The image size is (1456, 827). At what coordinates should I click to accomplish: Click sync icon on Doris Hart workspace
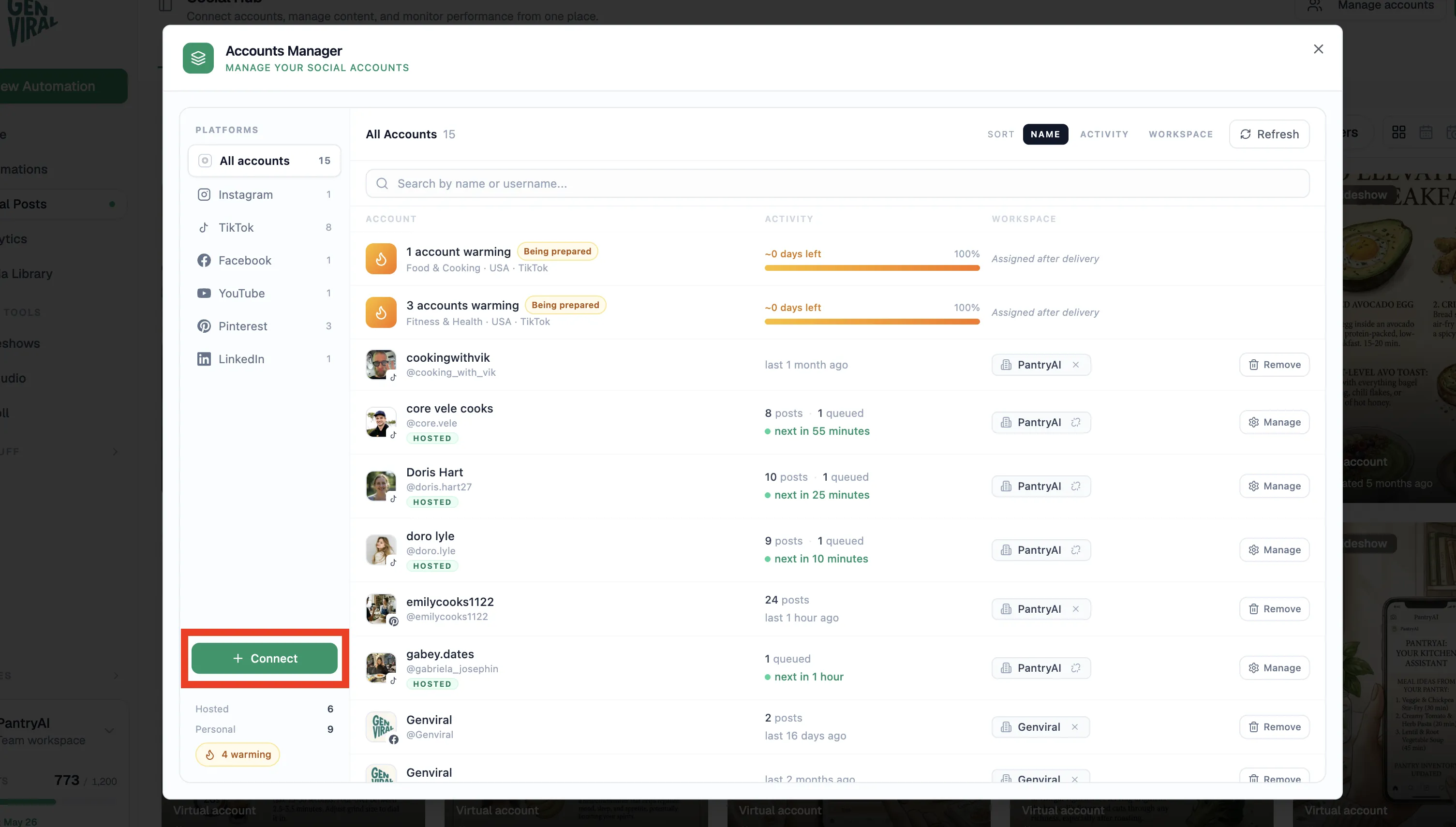point(1075,487)
